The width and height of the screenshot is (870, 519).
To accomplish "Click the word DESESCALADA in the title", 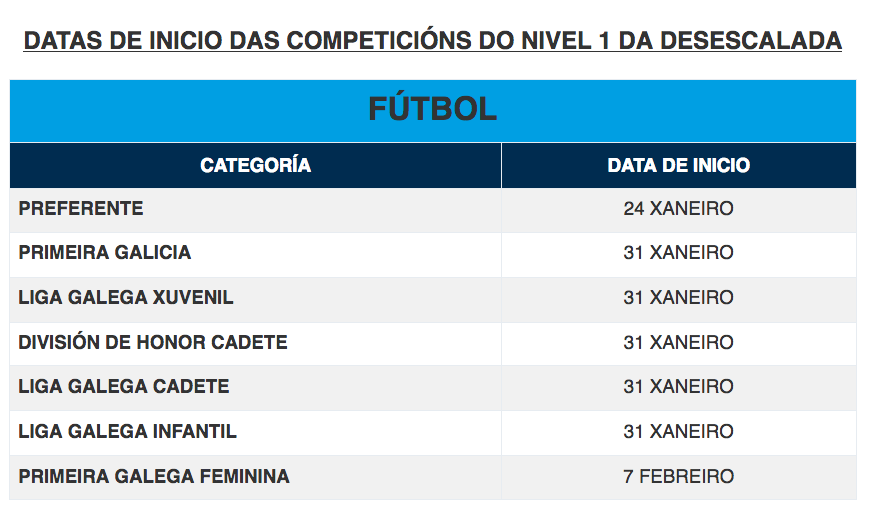I will pos(751,41).
